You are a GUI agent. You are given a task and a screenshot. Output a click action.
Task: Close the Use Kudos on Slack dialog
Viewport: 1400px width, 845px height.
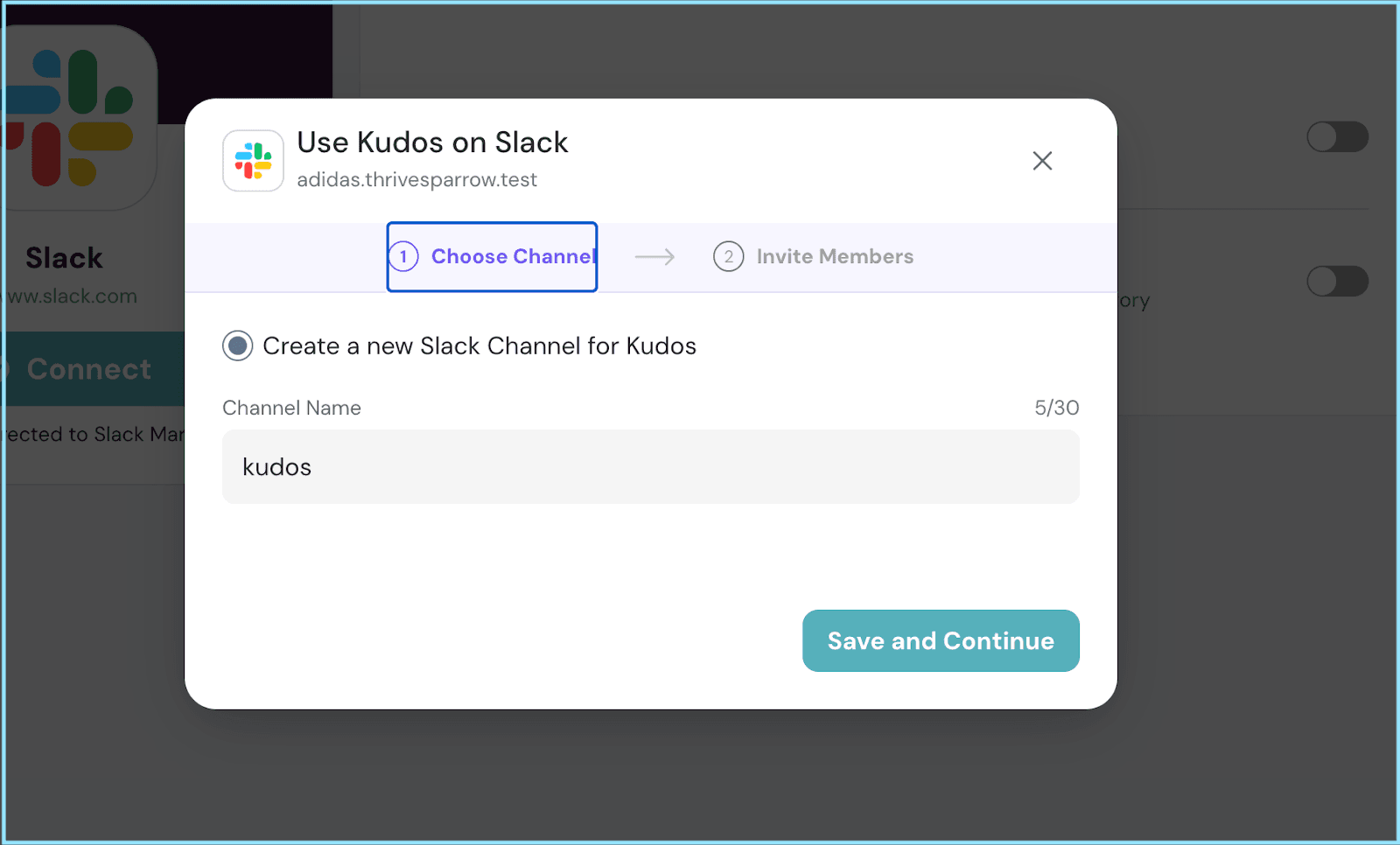1041,161
